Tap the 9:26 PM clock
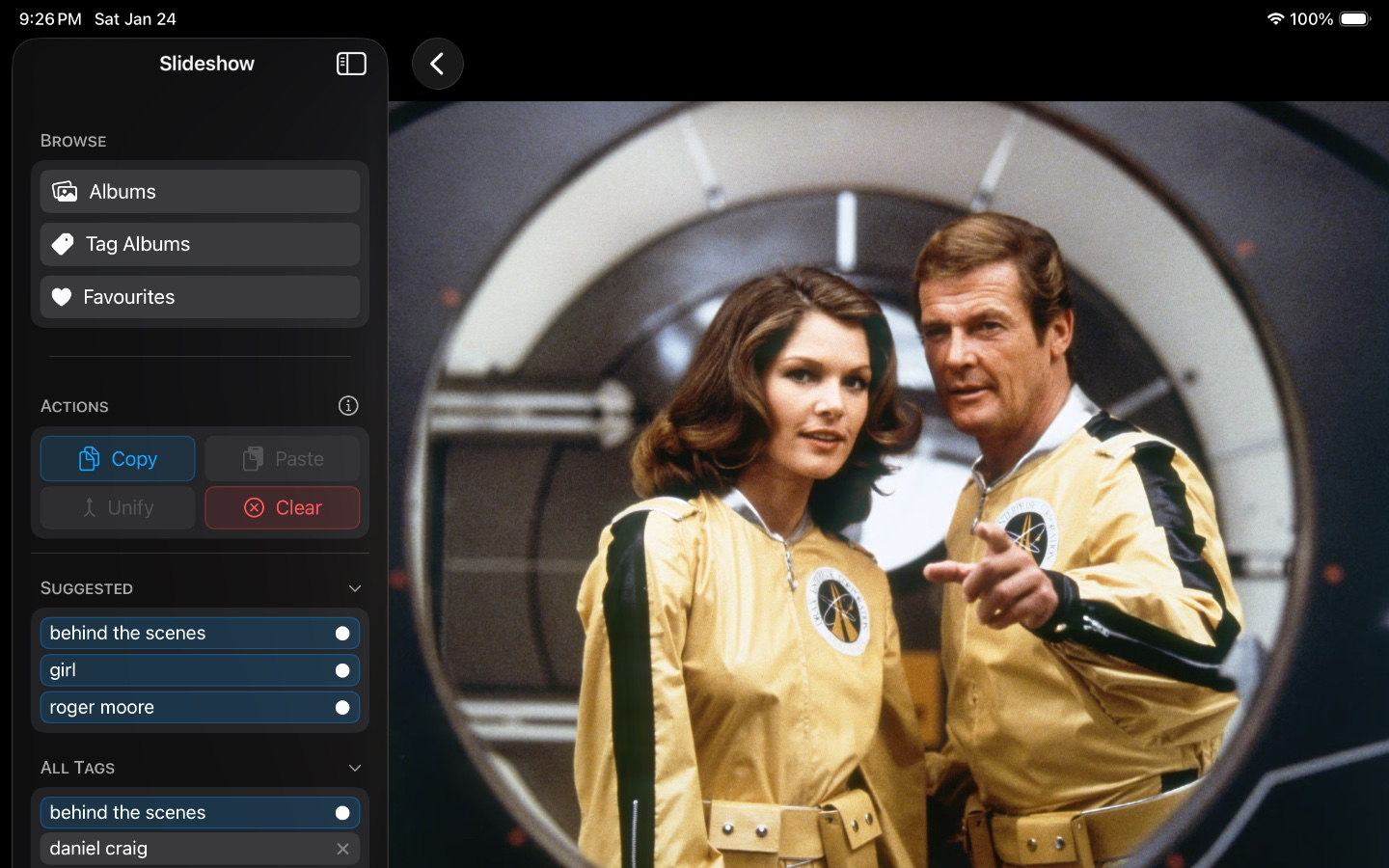1389x868 pixels. tap(50, 18)
